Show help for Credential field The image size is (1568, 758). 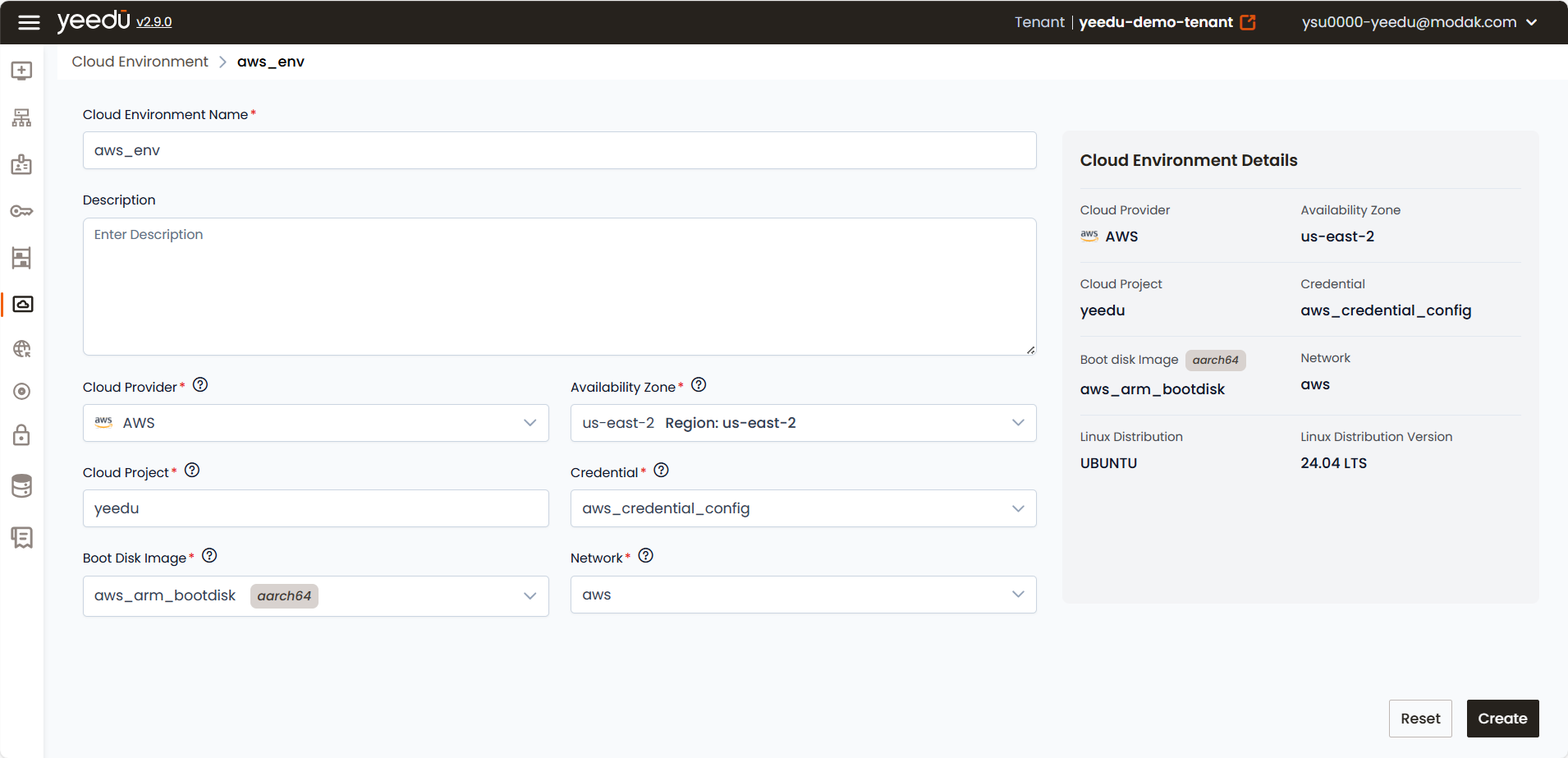662,471
